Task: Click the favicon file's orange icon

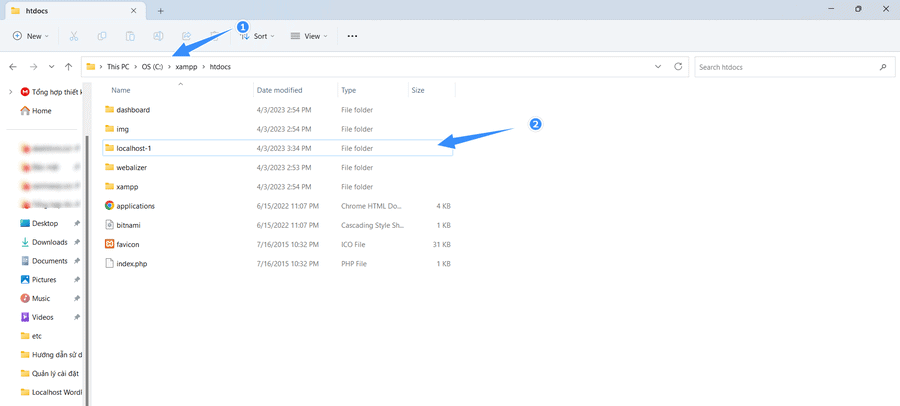Action: pos(110,244)
